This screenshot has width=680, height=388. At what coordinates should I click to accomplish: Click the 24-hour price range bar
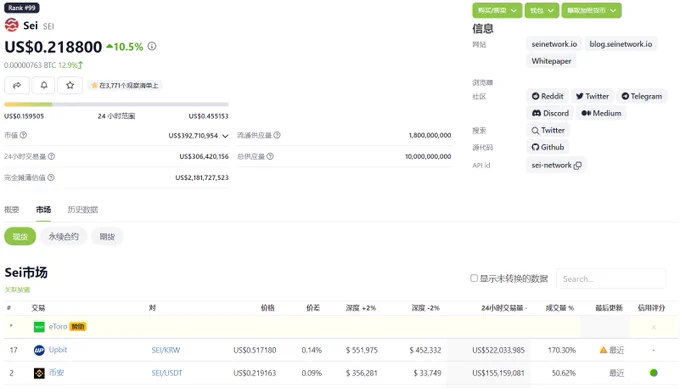pos(116,104)
